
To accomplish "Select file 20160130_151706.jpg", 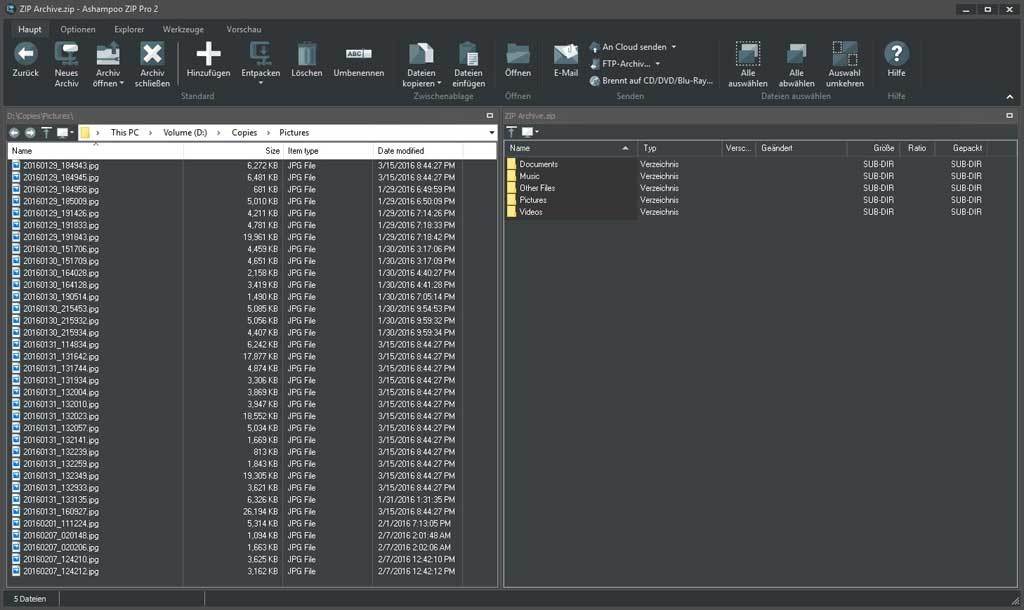I will (61, 249).
